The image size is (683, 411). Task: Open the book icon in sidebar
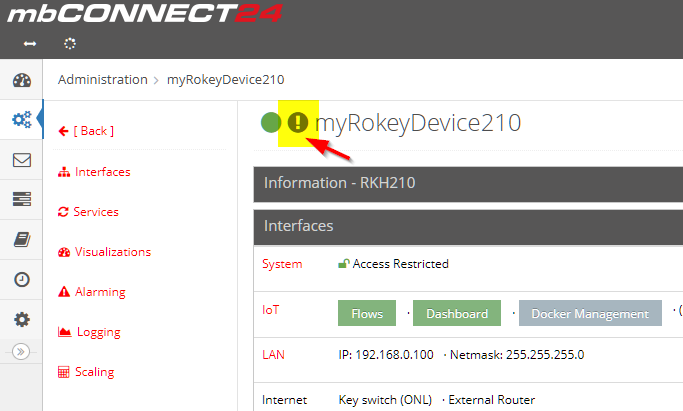coord(22,239)
